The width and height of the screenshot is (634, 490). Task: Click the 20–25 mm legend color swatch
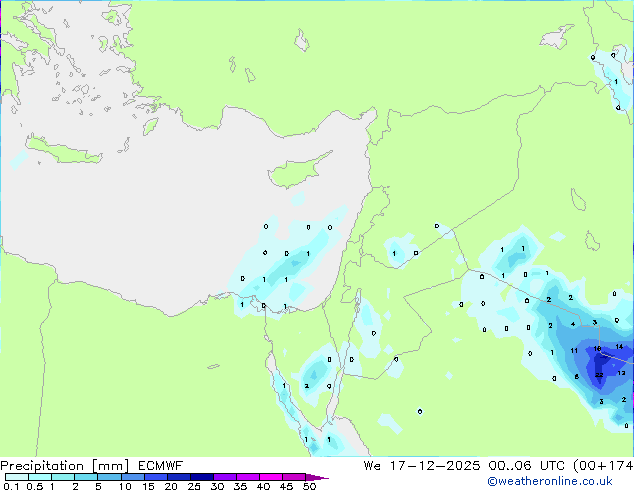[179, 477]
